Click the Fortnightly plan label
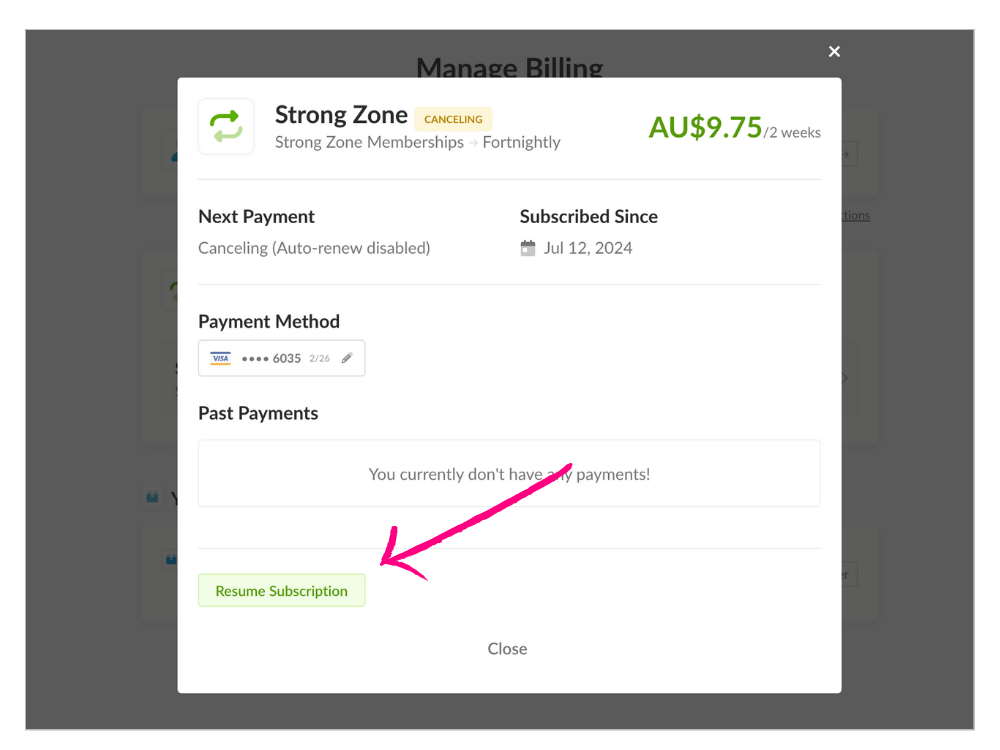Image resolution: width=1000 pixels, height=750 pixels. 521,142
